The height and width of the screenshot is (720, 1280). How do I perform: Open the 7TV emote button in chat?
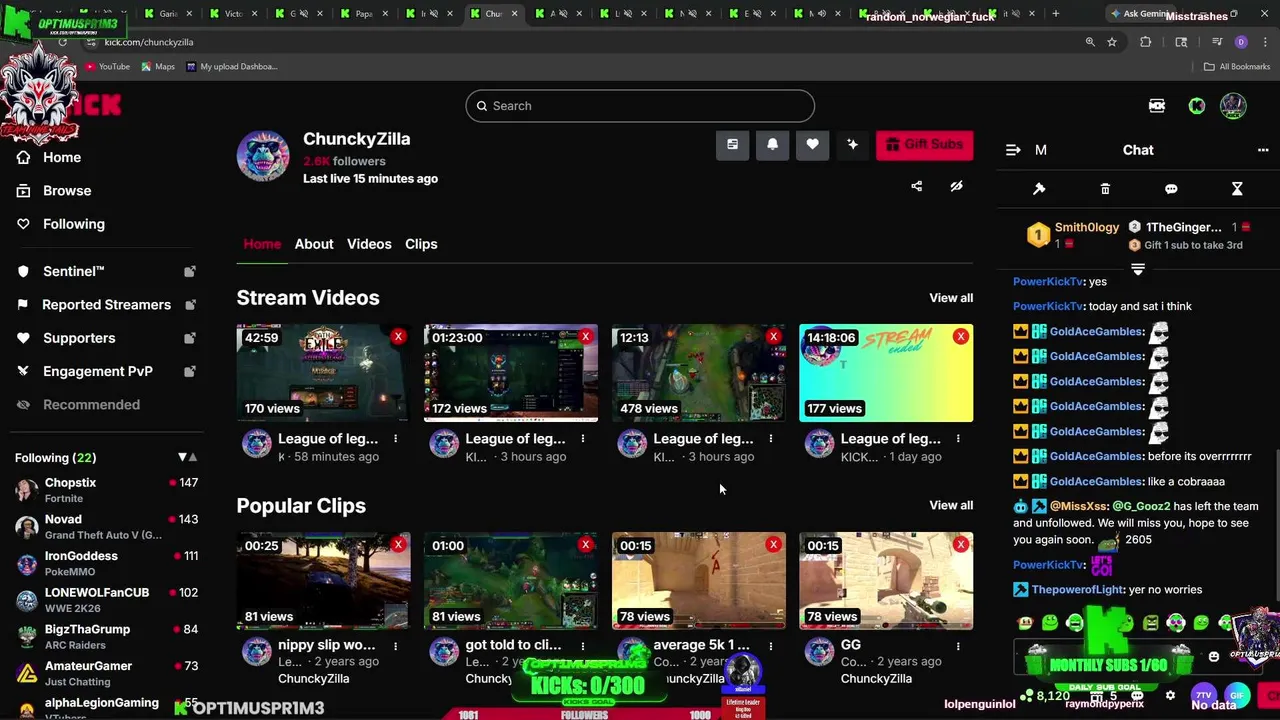click(x=1204, y=695)
